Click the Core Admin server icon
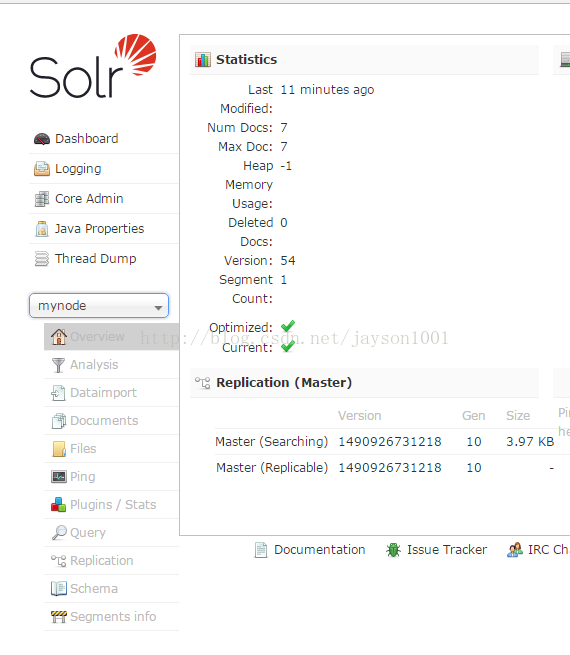The height and width of the screenshot is (655, 570). coord(42,199)
